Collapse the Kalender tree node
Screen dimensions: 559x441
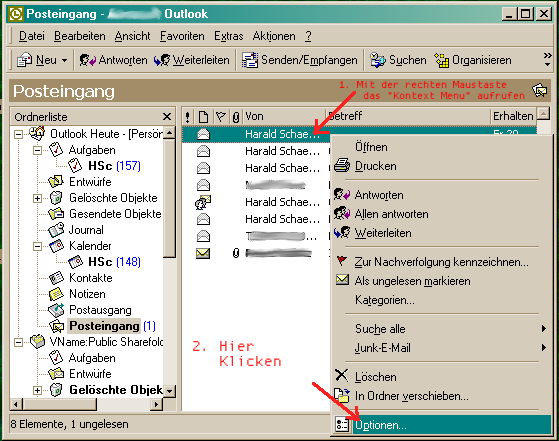pyautogui.click(x=37, y=246)
